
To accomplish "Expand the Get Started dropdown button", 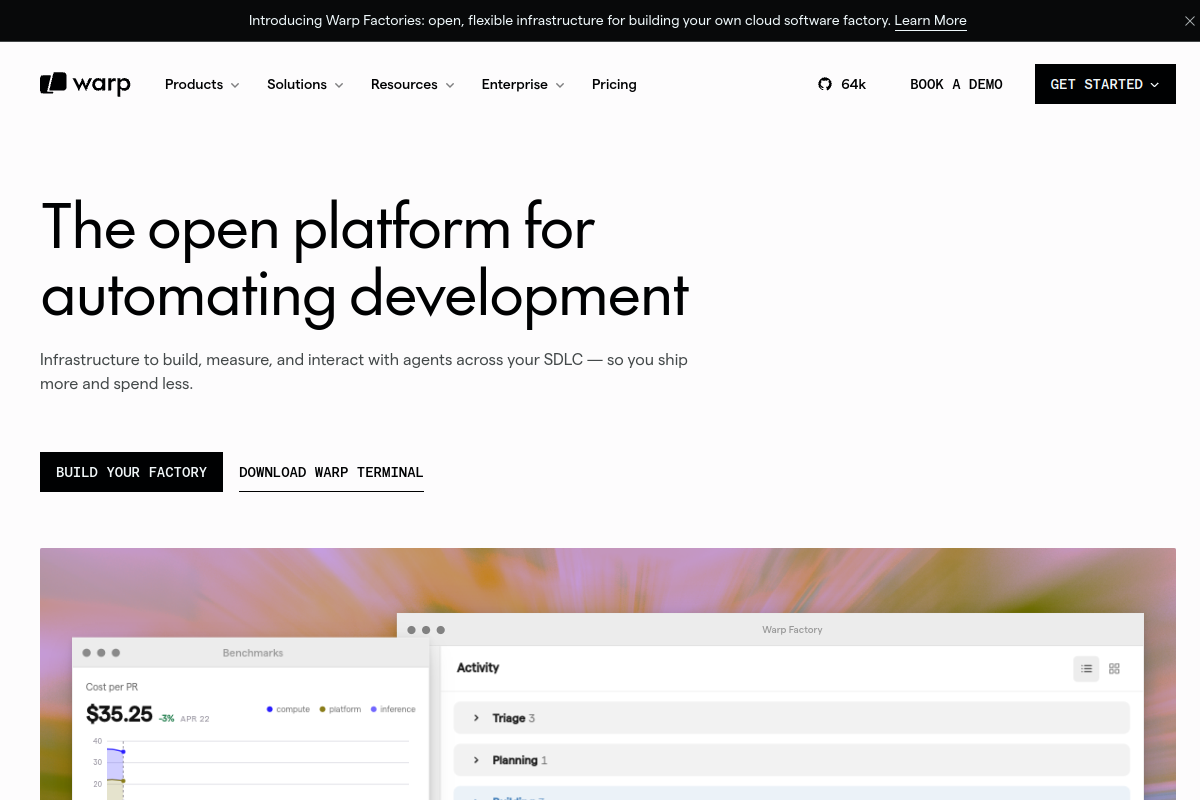I will click(1105, 84).
